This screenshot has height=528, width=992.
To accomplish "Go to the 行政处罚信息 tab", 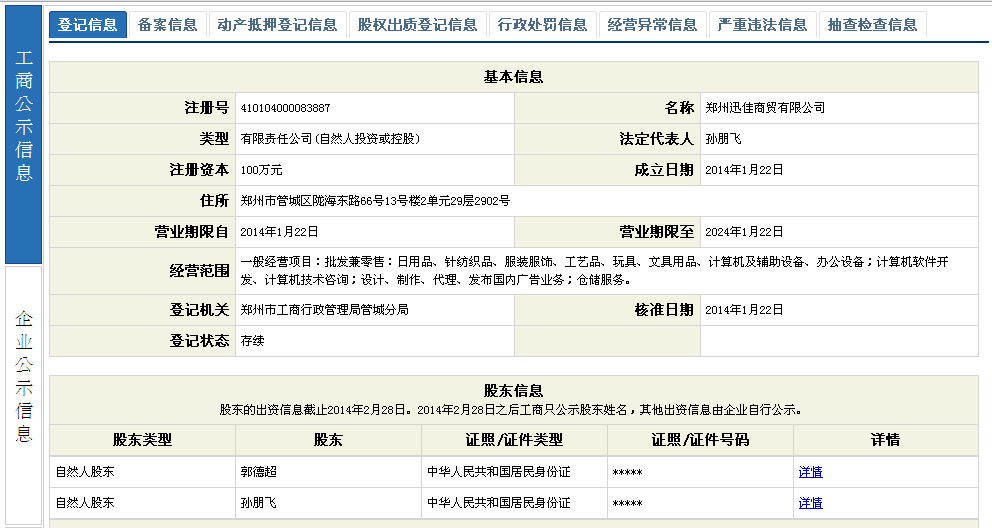I will point(542,25).
